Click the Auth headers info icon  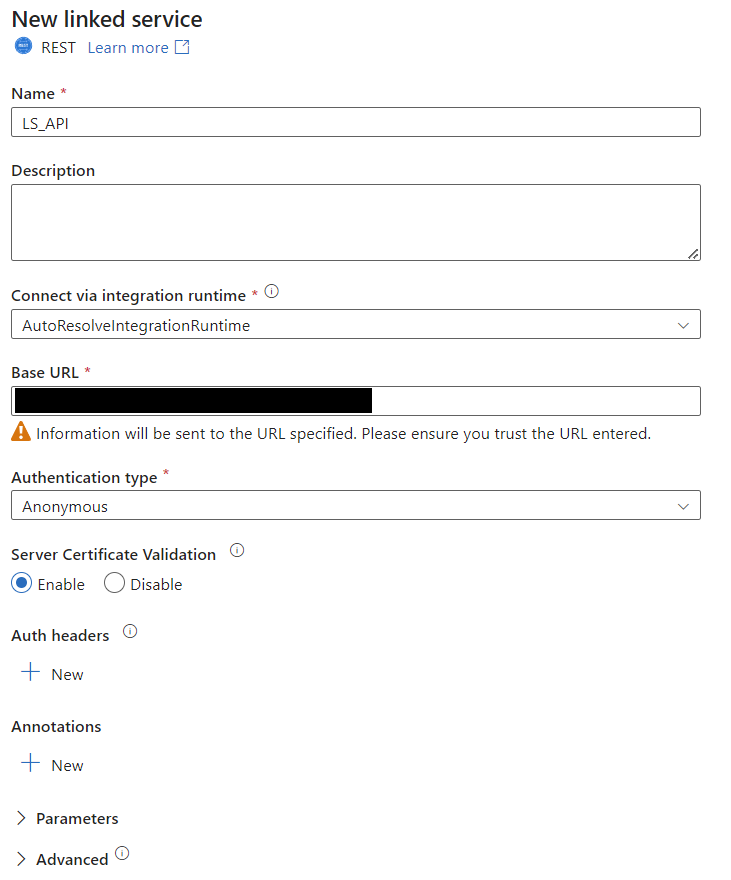click(x=130, y=631)
